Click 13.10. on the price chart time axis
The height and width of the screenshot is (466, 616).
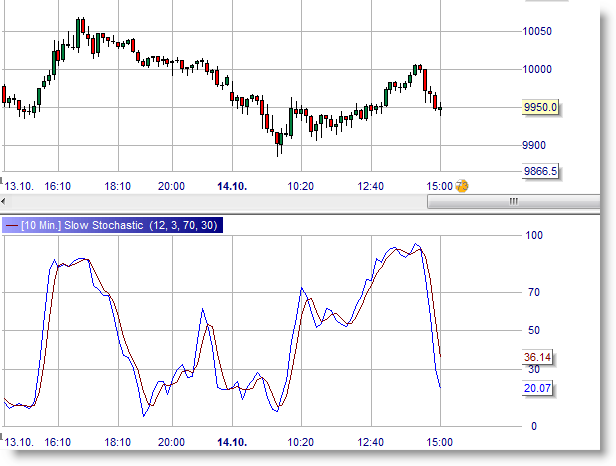coord(19,186)
